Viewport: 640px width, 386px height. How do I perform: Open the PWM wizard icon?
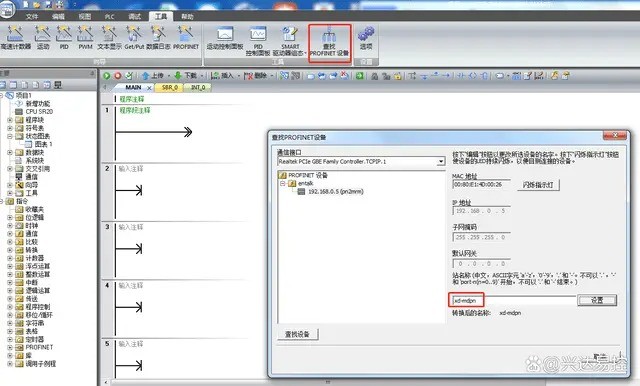pyautogui.click(x=85, y=38)
